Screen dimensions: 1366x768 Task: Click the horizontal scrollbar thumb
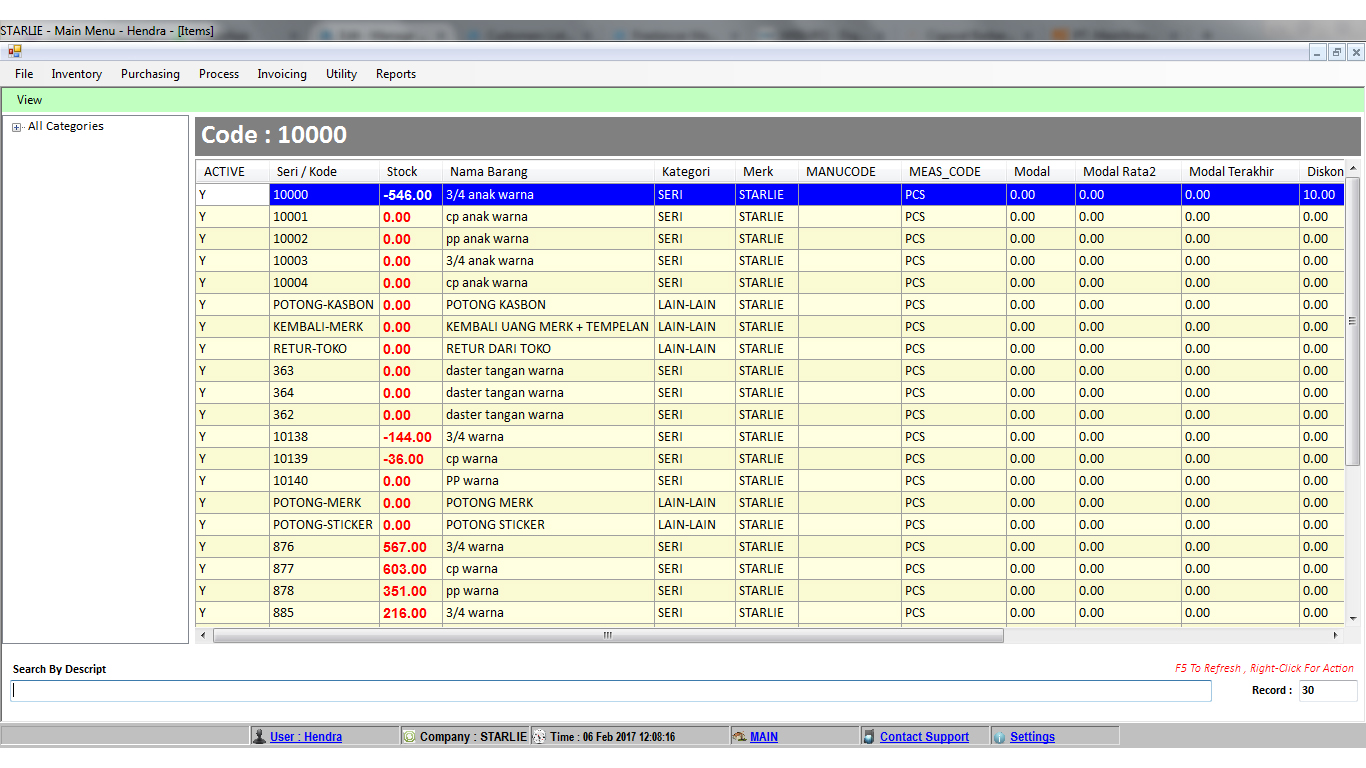click(x=608, y=635)
